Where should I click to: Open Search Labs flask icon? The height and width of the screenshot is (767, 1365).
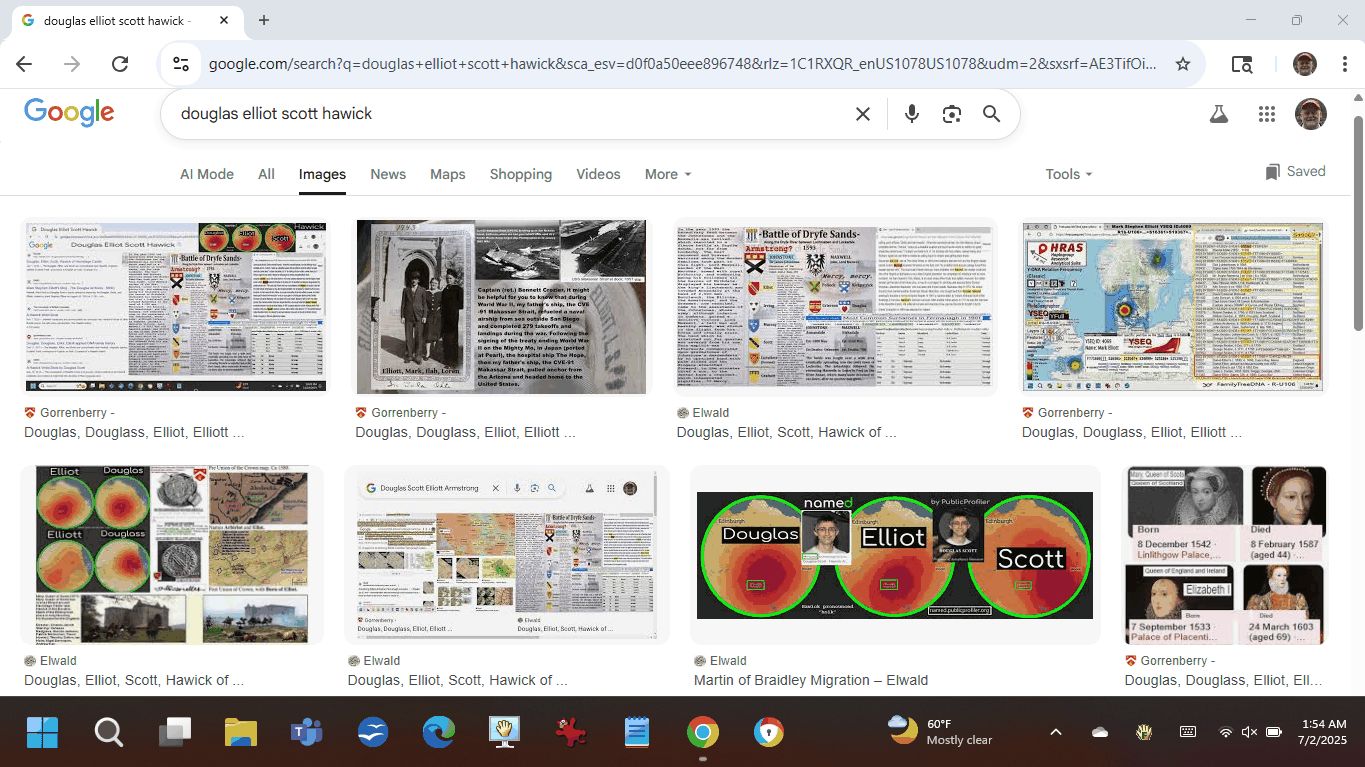coord(1218,114)
